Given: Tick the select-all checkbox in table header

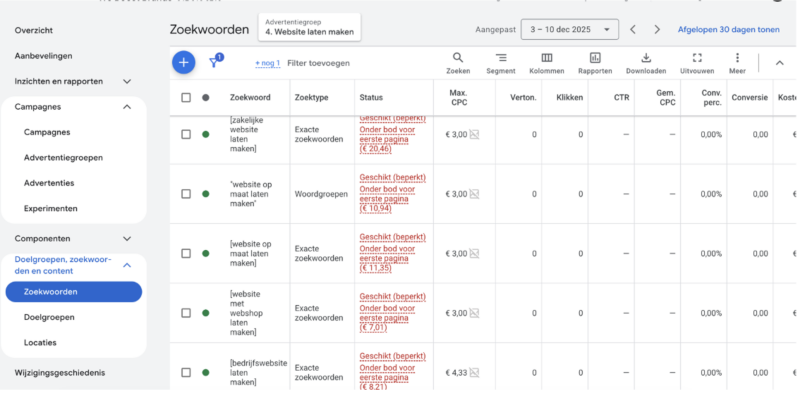Looking at the screenshot, I should pyautogui.click(x=186, y=97).
